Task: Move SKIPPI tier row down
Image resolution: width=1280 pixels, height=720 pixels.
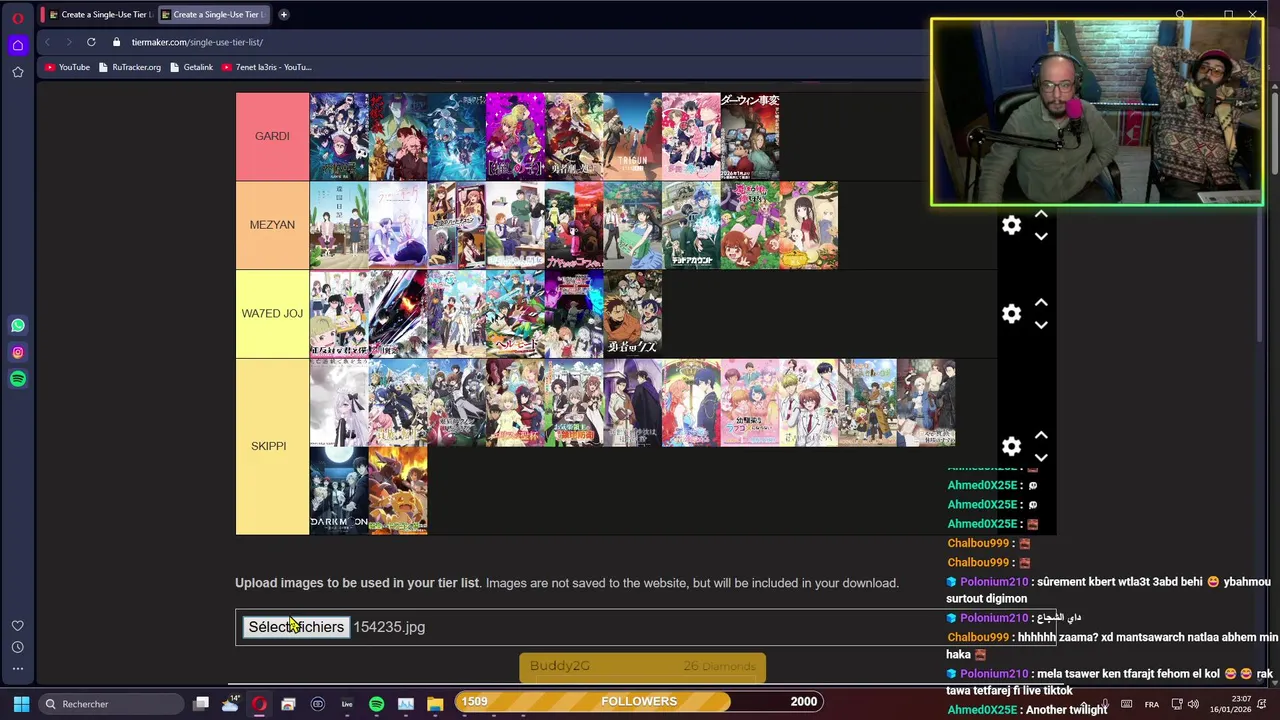Action: (x=1041, y=458)
